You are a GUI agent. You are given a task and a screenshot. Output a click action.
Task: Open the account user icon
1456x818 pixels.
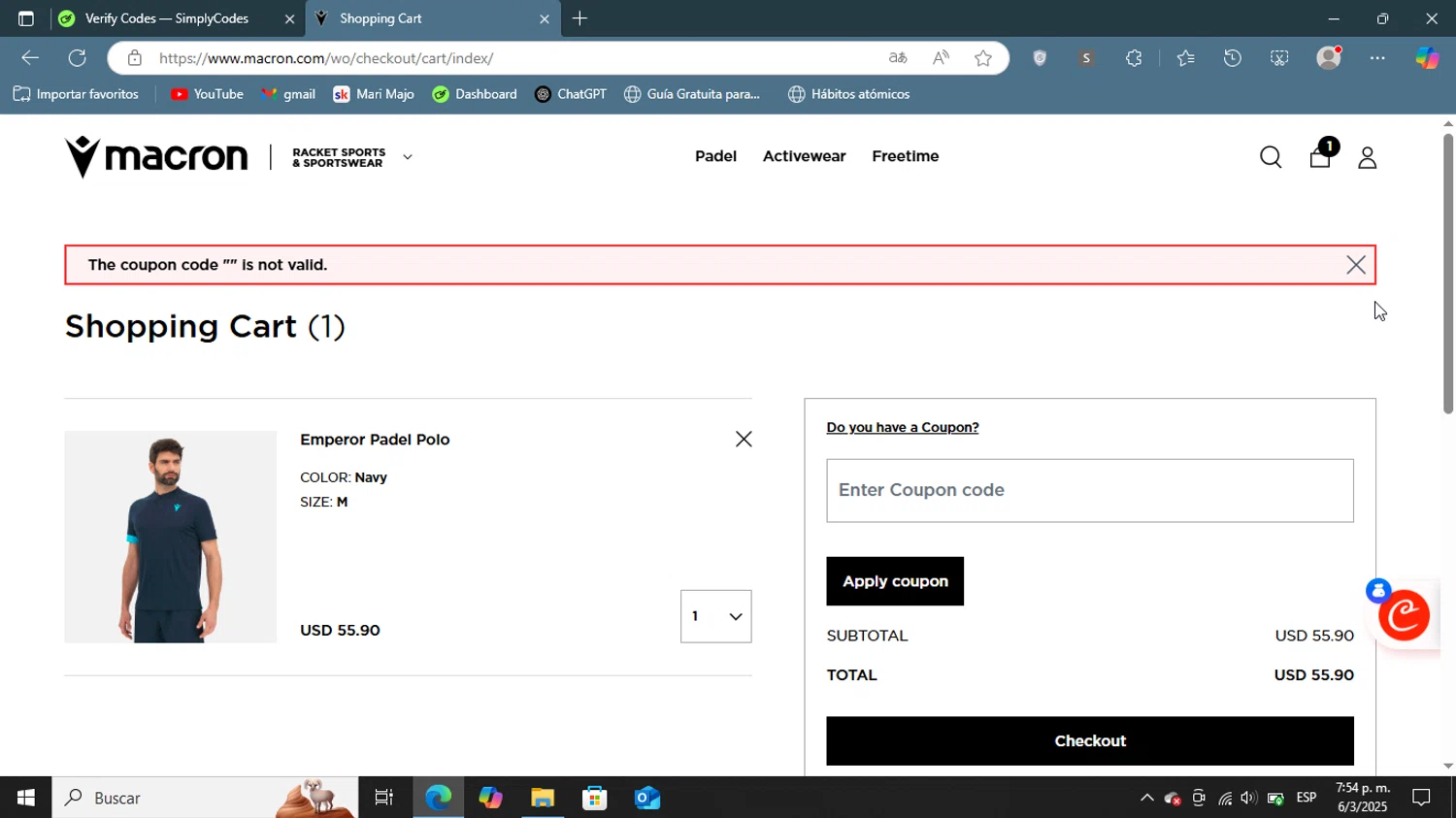[1367, 157]
